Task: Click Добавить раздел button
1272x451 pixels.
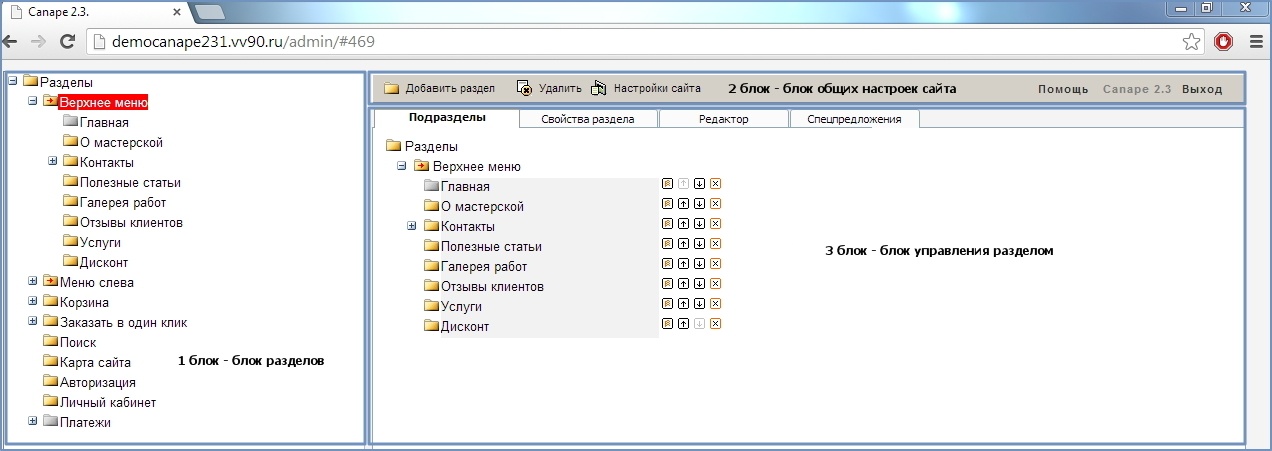Action: (439, 88)
